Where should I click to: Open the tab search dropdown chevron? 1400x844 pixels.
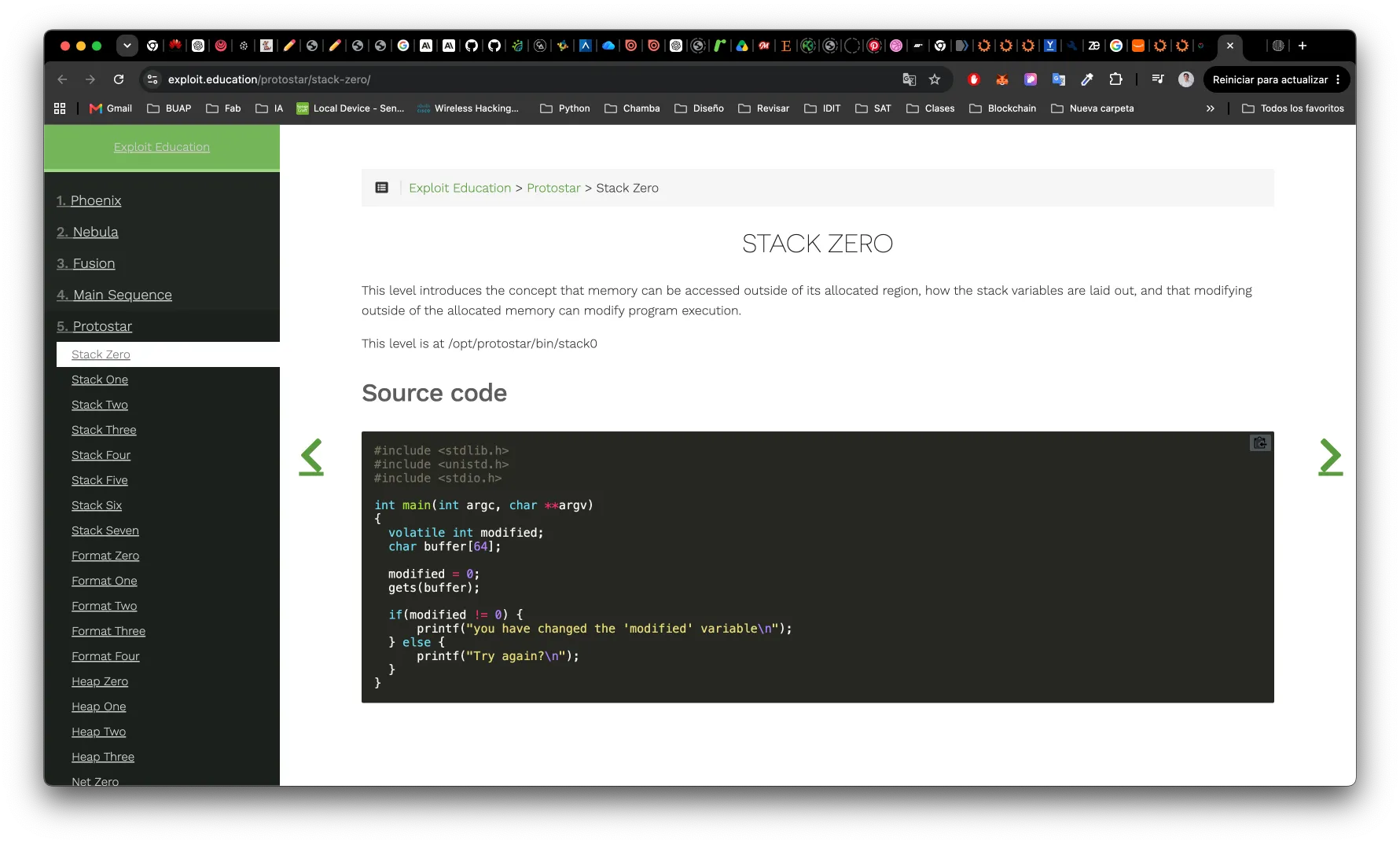coord(127,46)
